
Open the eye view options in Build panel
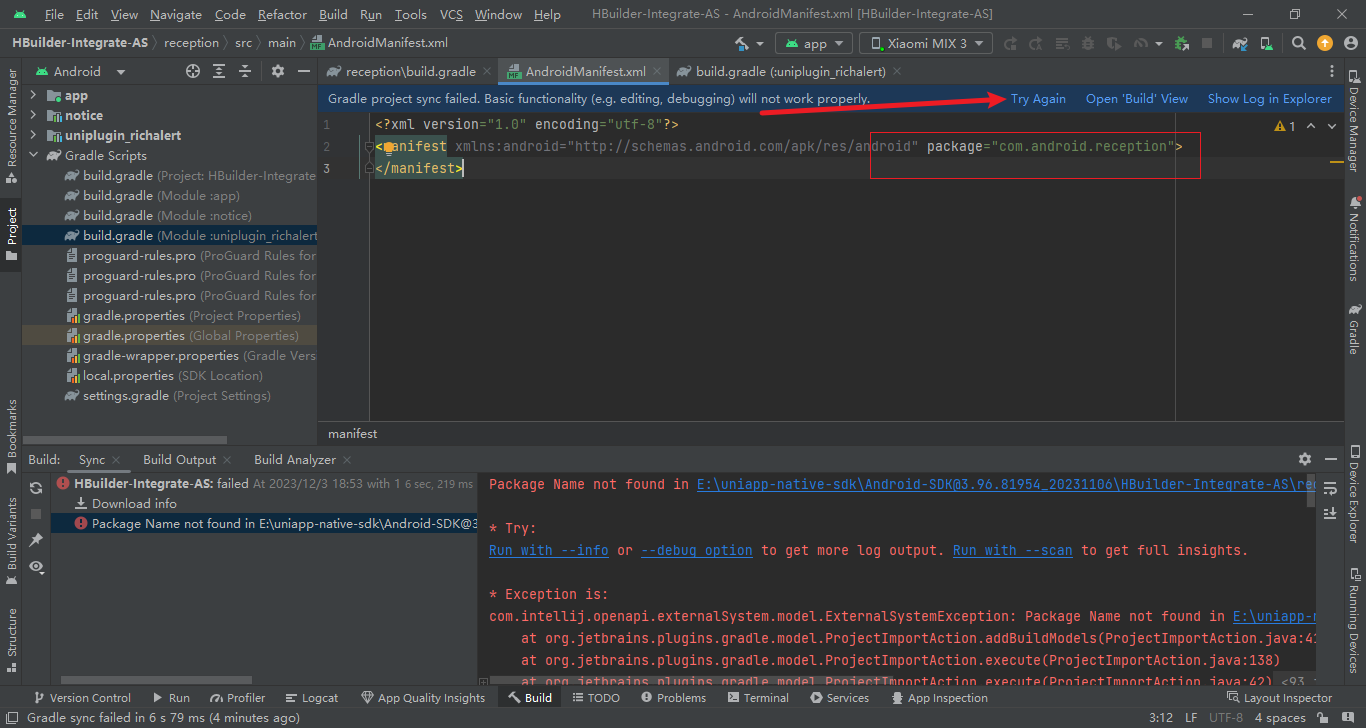36,567
